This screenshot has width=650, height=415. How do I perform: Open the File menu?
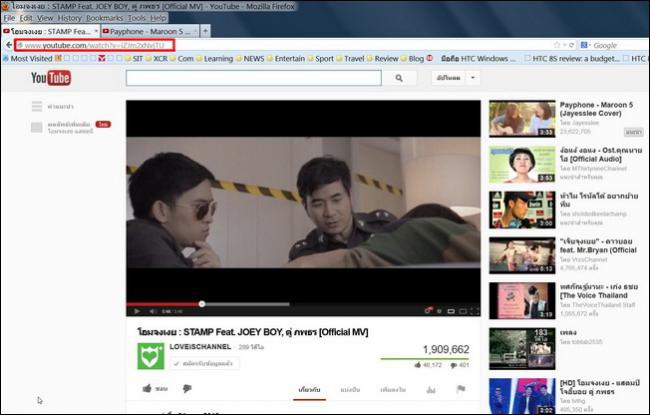tap(9, 18)
